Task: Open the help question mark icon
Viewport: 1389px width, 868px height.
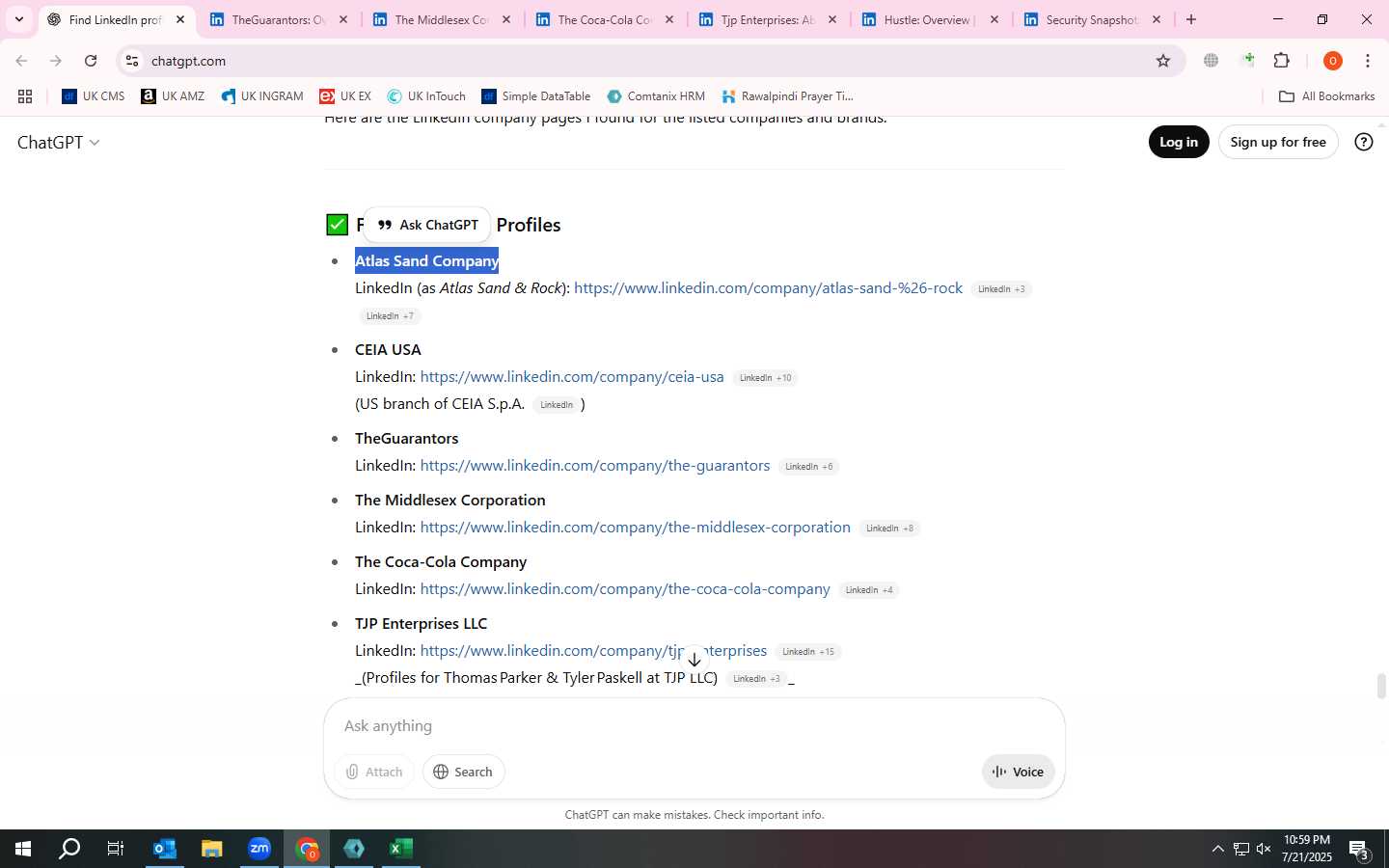Action: pos(1364,142)
